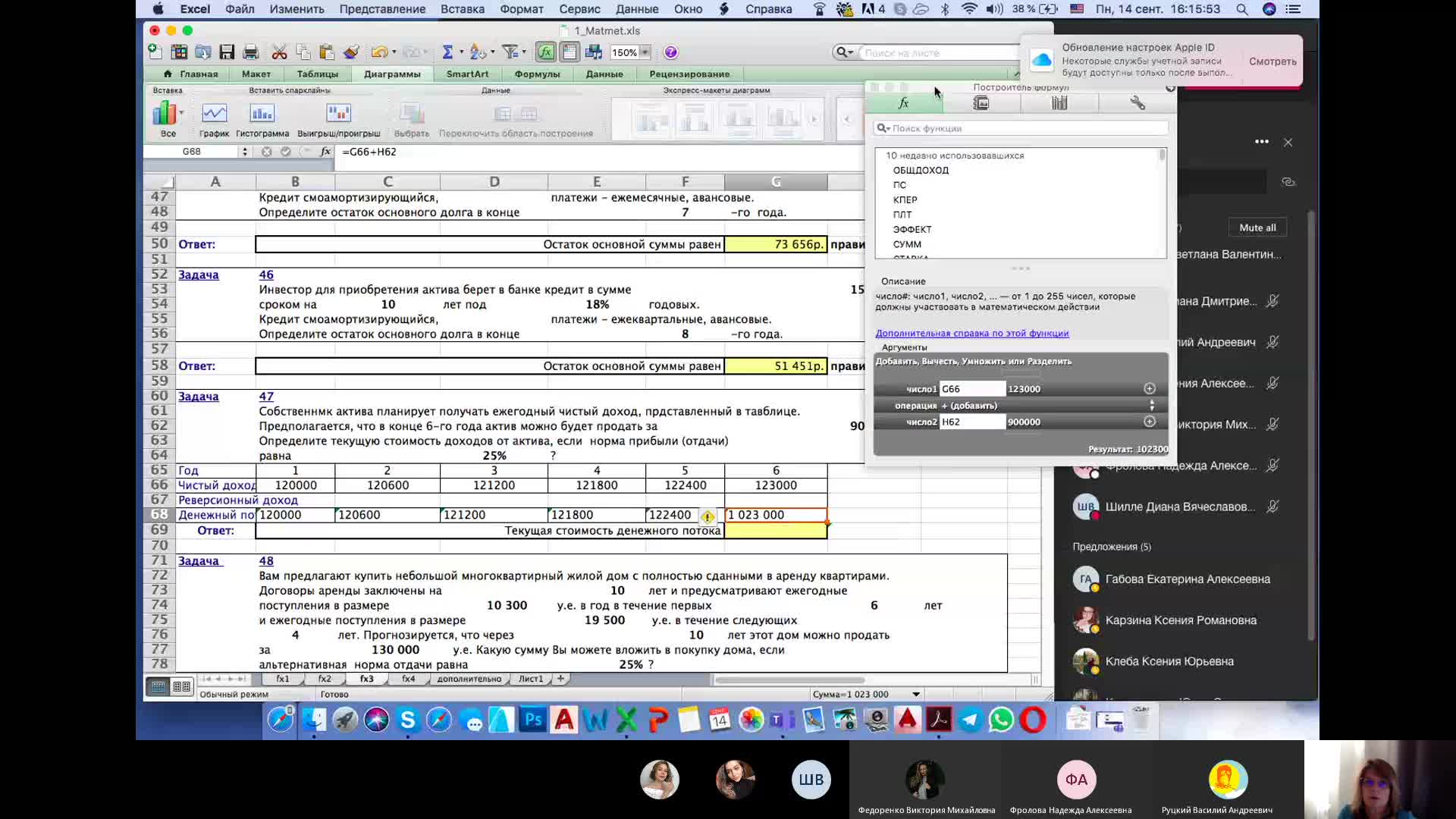Open the Name Box G68 dropdown stepper
This screenshot has height=819, width=1456.
click(x=244, y=152)
